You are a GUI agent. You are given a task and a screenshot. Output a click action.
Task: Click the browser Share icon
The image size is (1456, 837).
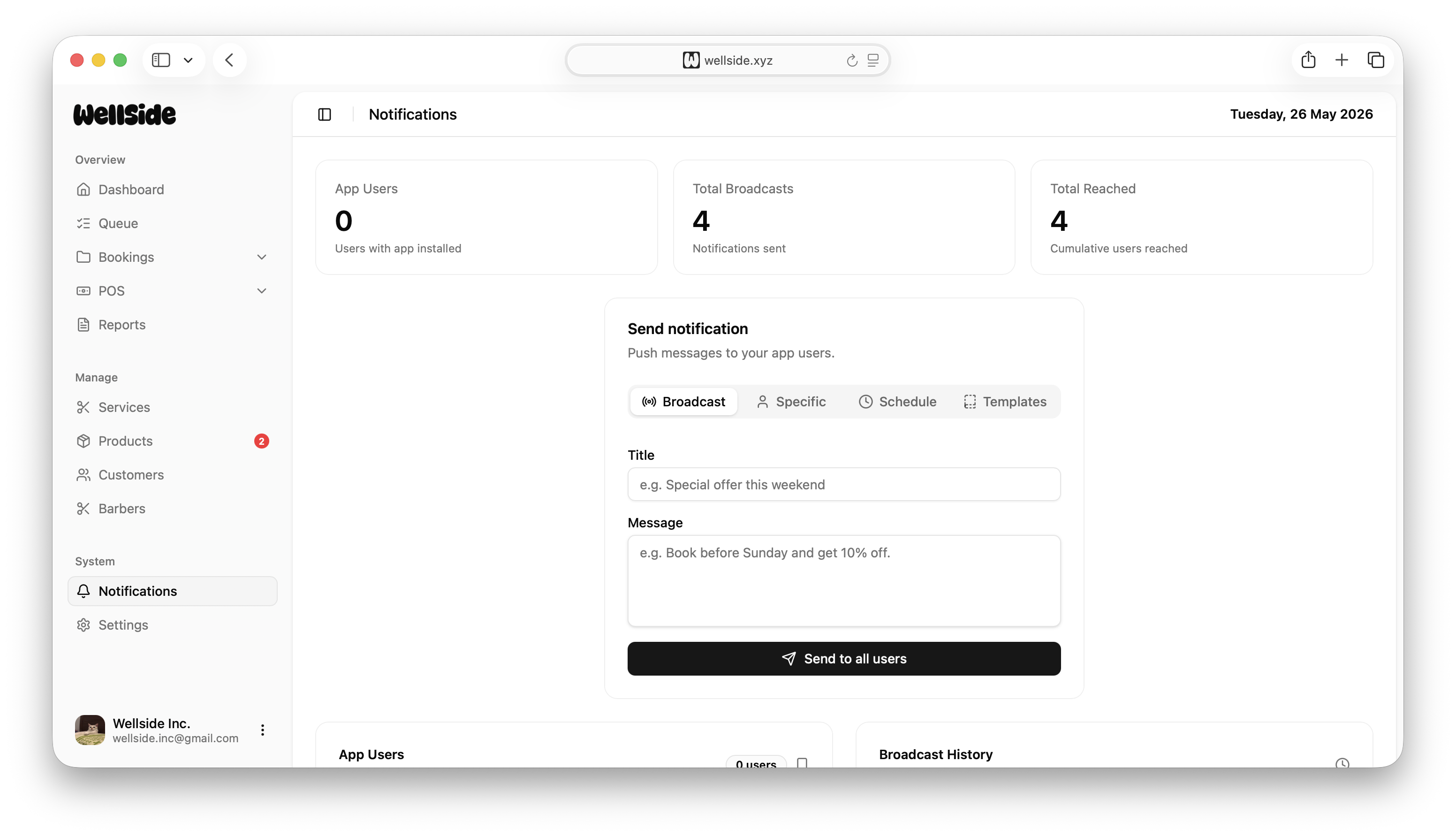[x=1308, y=59]
